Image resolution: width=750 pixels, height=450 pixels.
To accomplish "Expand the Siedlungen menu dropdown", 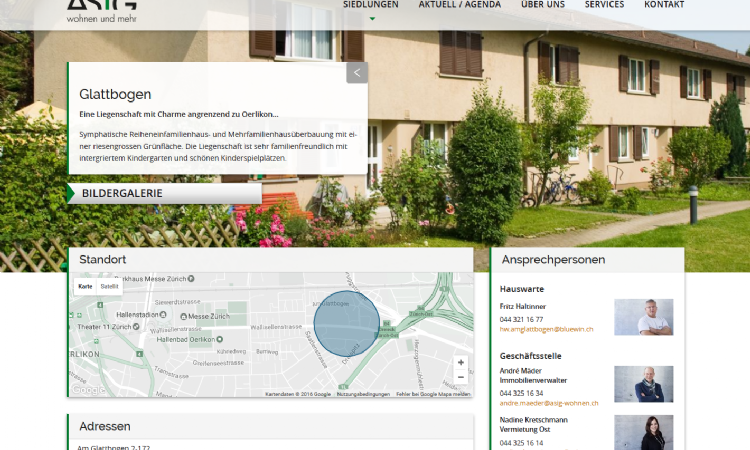I will point(371,5).
